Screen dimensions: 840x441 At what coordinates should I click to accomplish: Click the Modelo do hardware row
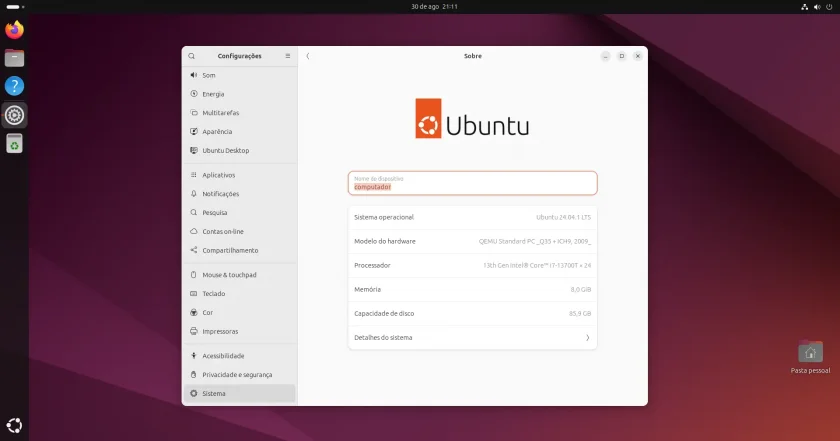(x=472, y=242)
